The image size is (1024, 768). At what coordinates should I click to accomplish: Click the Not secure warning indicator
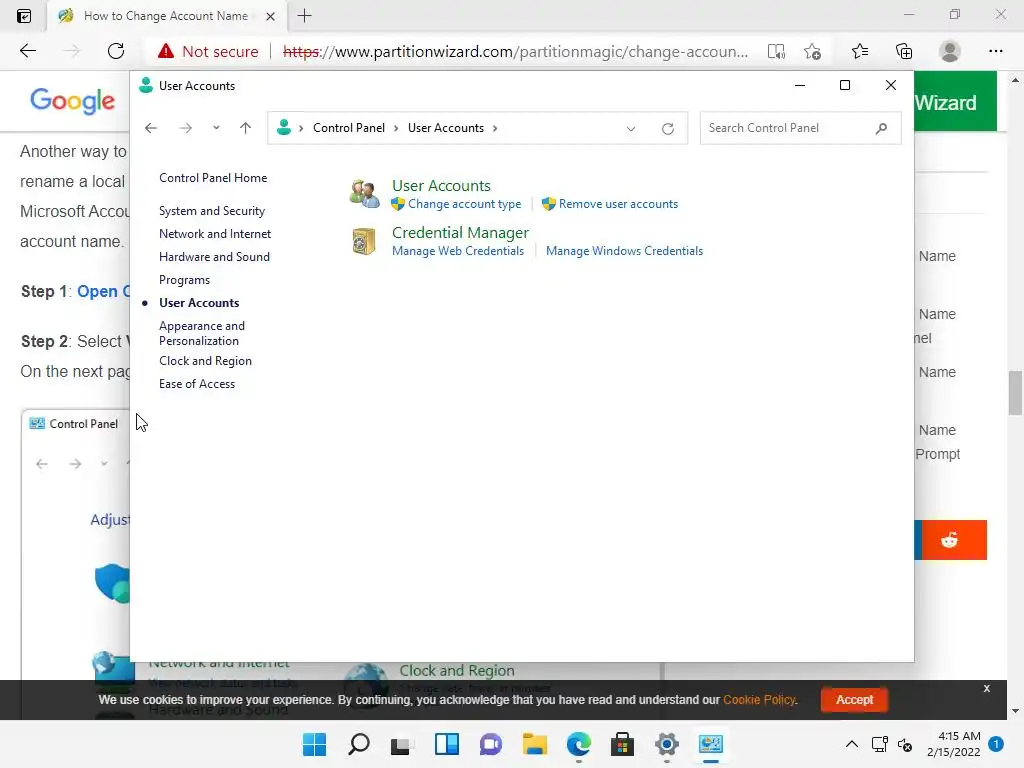[208, 51]
